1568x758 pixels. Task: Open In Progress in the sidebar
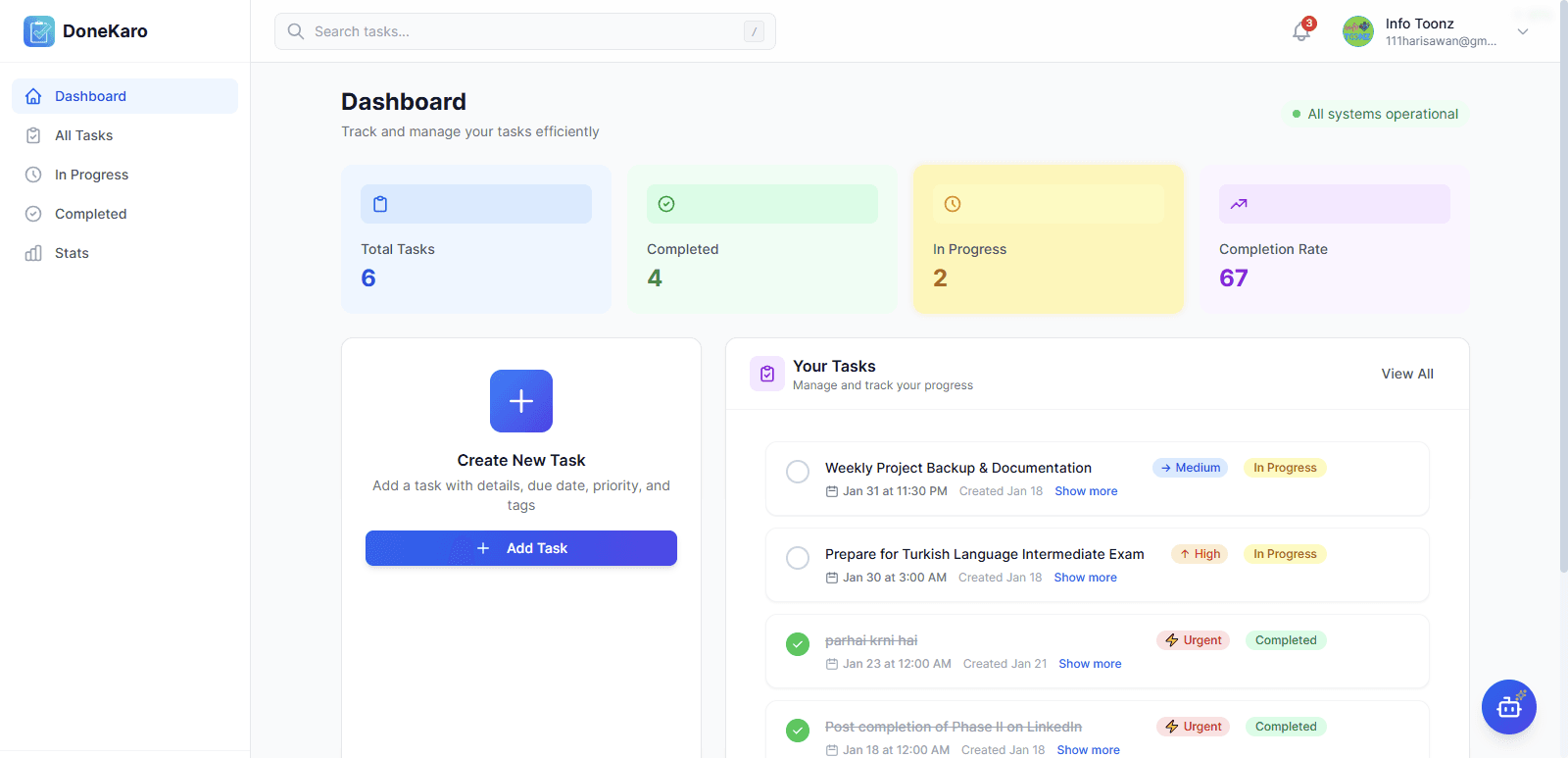click(124, 175)
